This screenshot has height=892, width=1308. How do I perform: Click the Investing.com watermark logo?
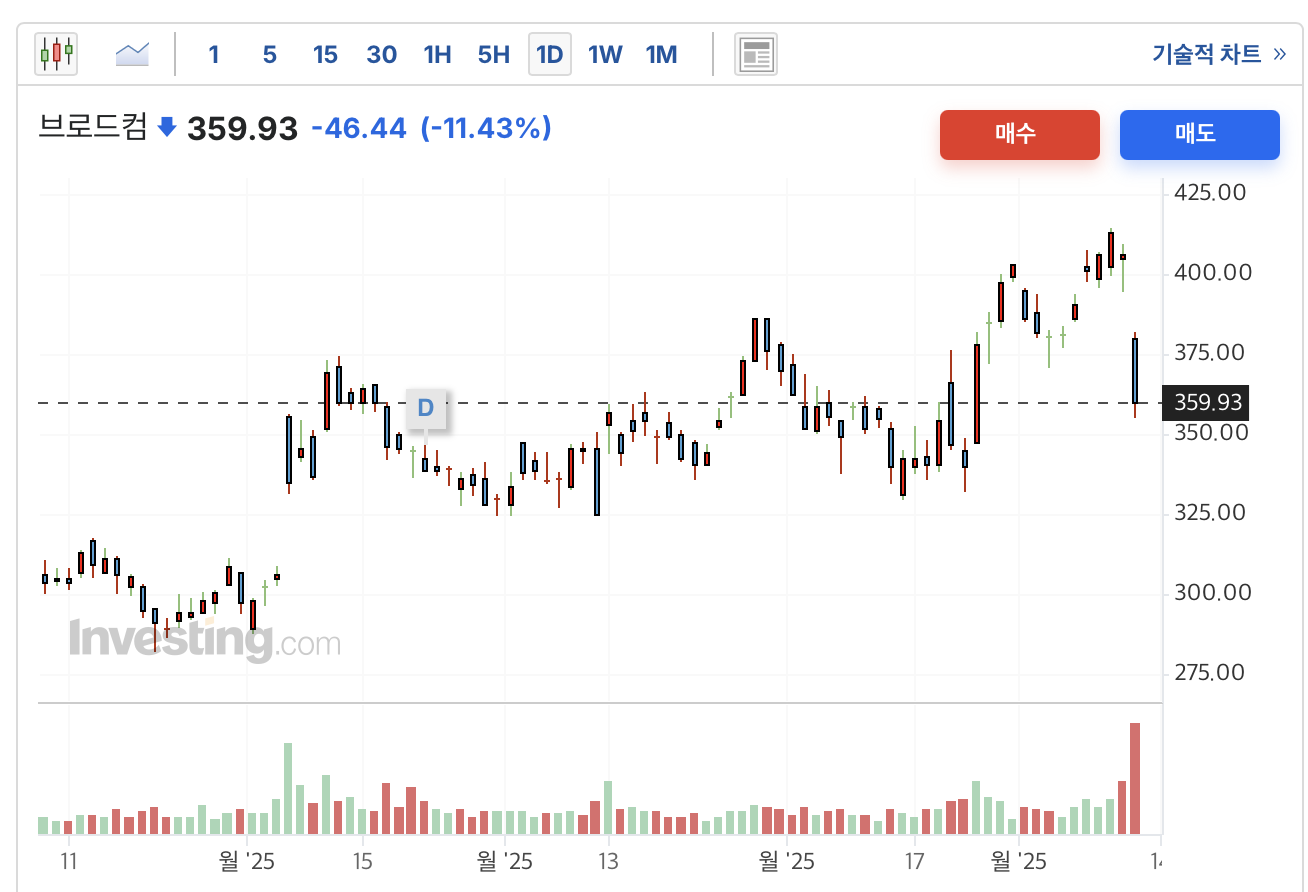205,640
